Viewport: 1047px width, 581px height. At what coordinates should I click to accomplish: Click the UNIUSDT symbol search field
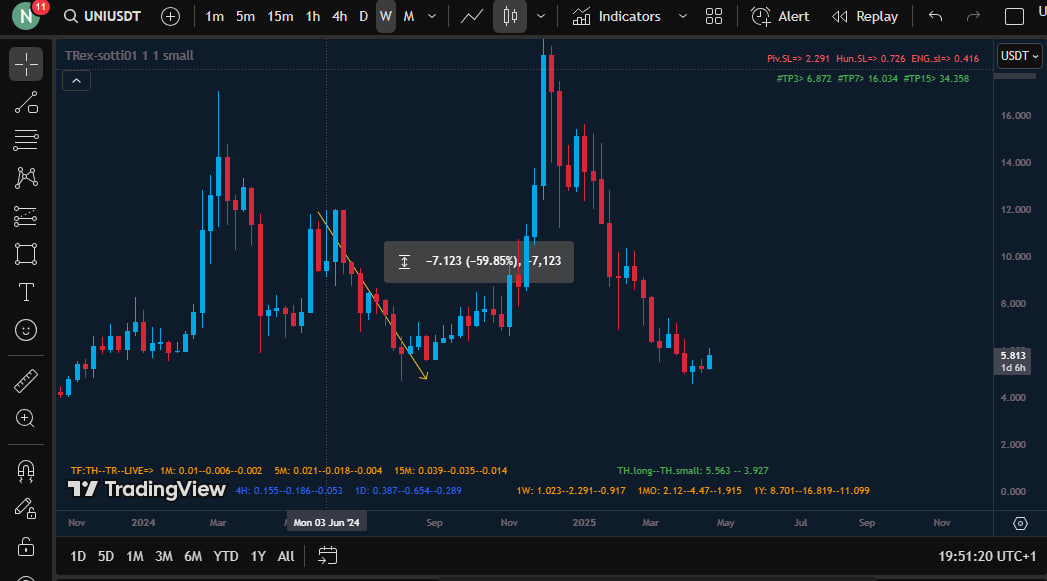tap(100, 16)
